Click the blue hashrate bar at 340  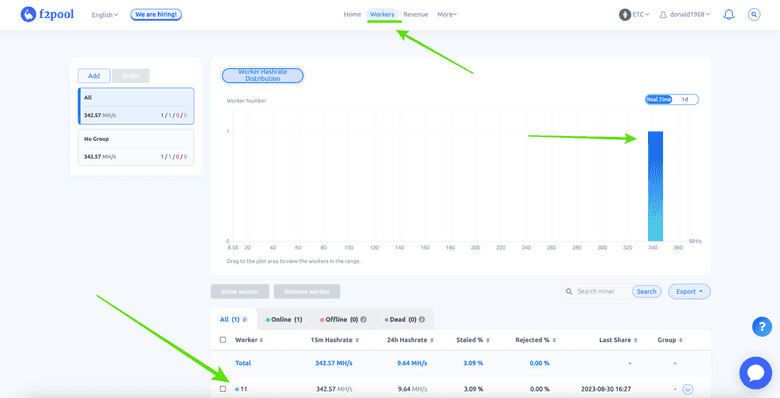pos(655,186)
